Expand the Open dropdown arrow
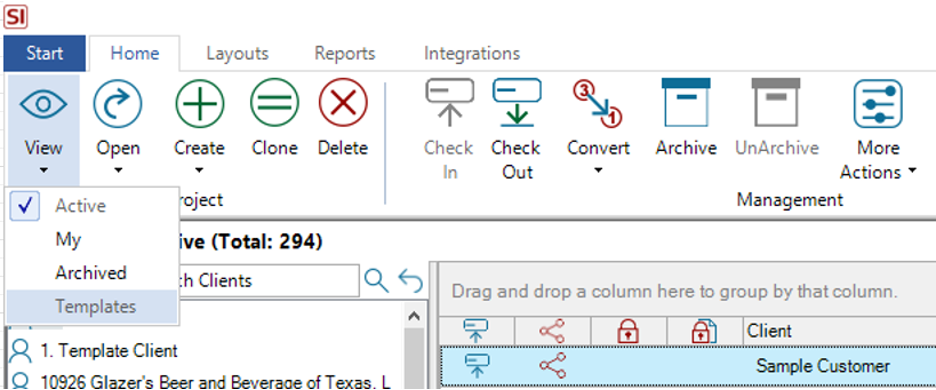Image resolution: width=936 pixels, height=390 pixels. (118, 170)
